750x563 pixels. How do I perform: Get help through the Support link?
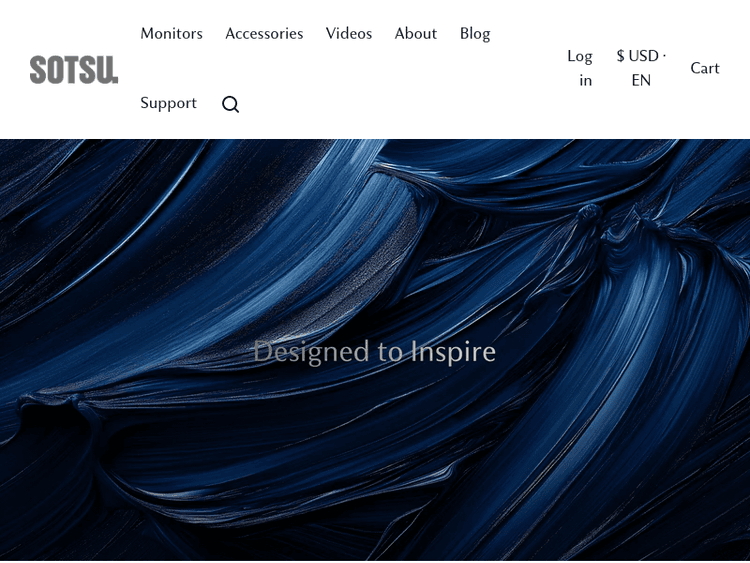(168, 103)
